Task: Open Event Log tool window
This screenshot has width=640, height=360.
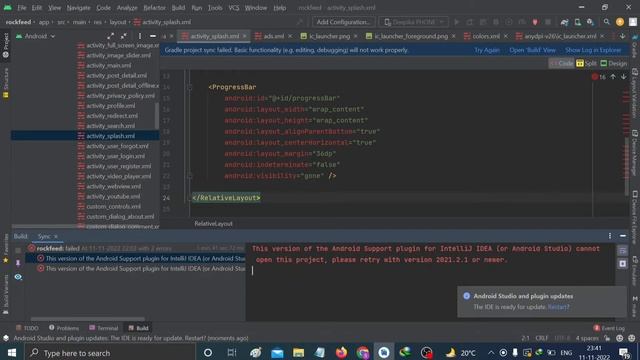Action: coord(609,328)
